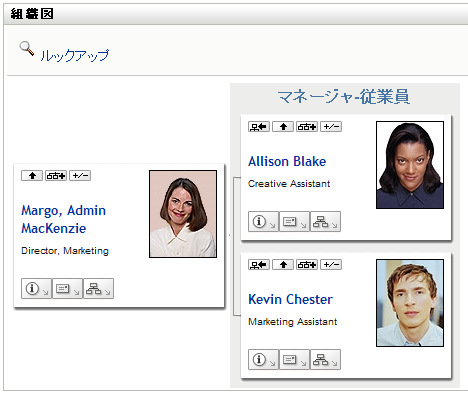Toggle expand/collapse on Margo MacKenzie's card

click(80, 176)
